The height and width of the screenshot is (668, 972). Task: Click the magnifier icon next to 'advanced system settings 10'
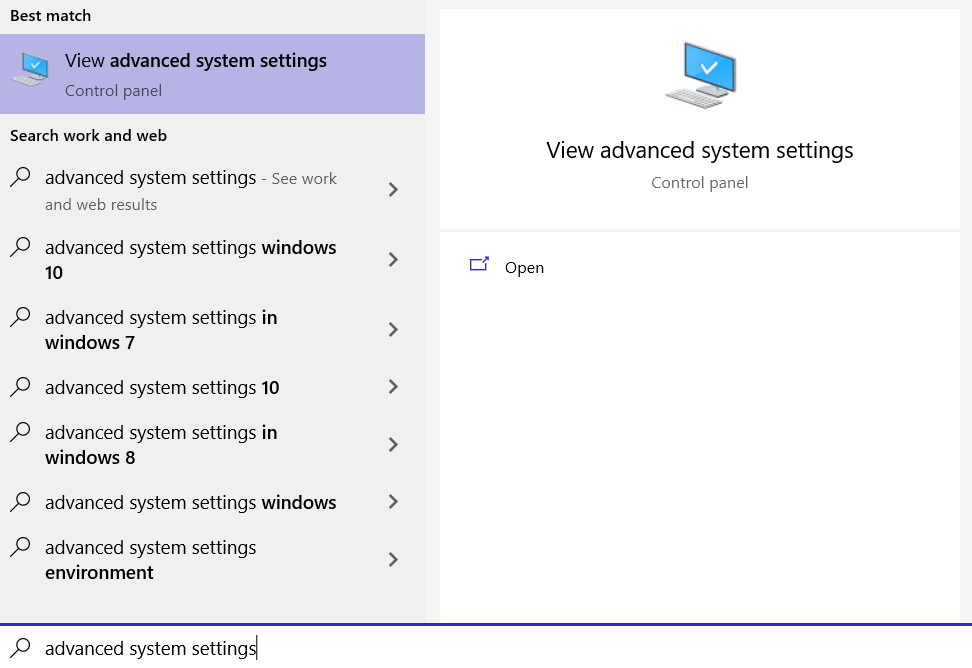[x=20, y=387]
